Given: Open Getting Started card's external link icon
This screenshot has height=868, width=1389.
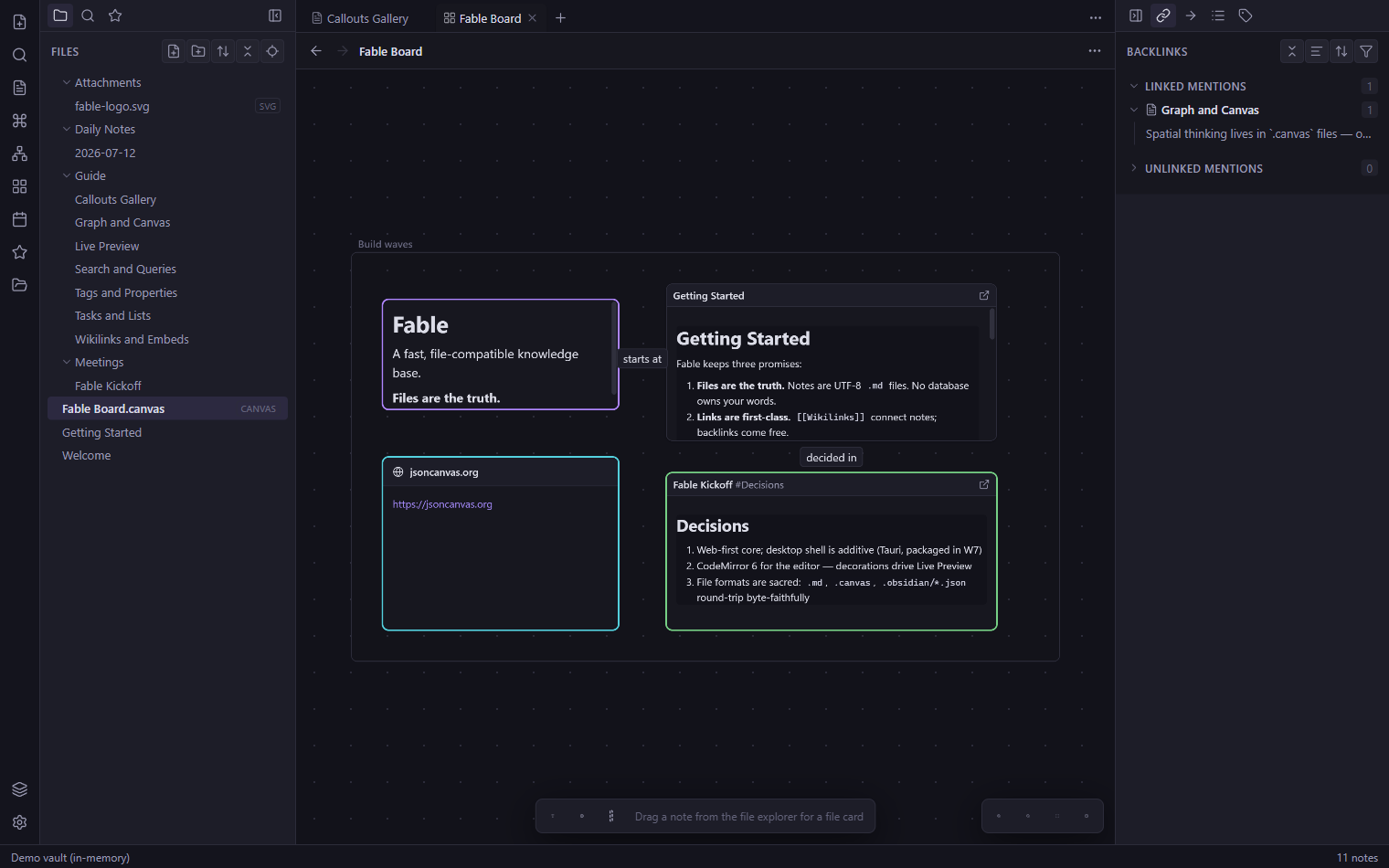Looking at the screenshot, I should pos(984,295).
